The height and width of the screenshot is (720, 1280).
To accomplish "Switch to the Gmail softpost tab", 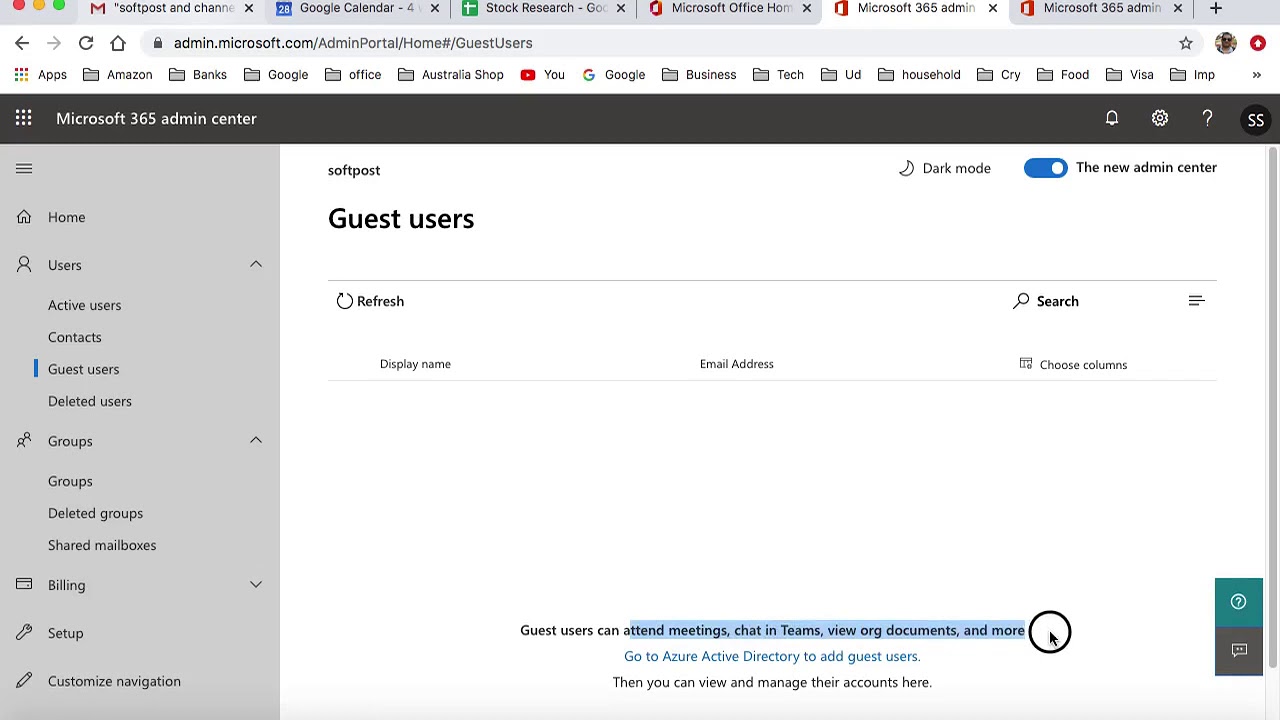I will [x=170, y=8].
